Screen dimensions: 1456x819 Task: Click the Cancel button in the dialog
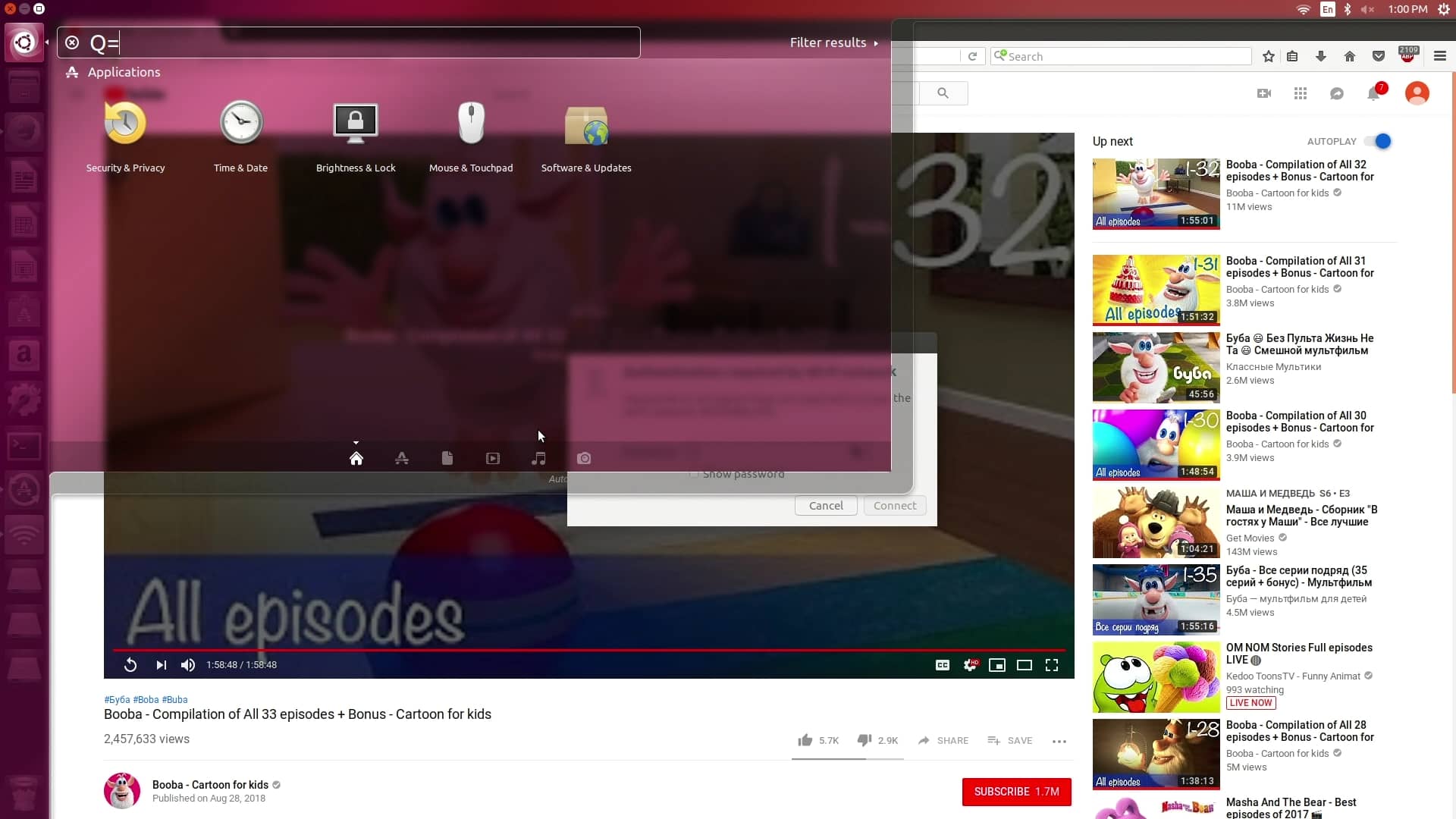point(825,506)
